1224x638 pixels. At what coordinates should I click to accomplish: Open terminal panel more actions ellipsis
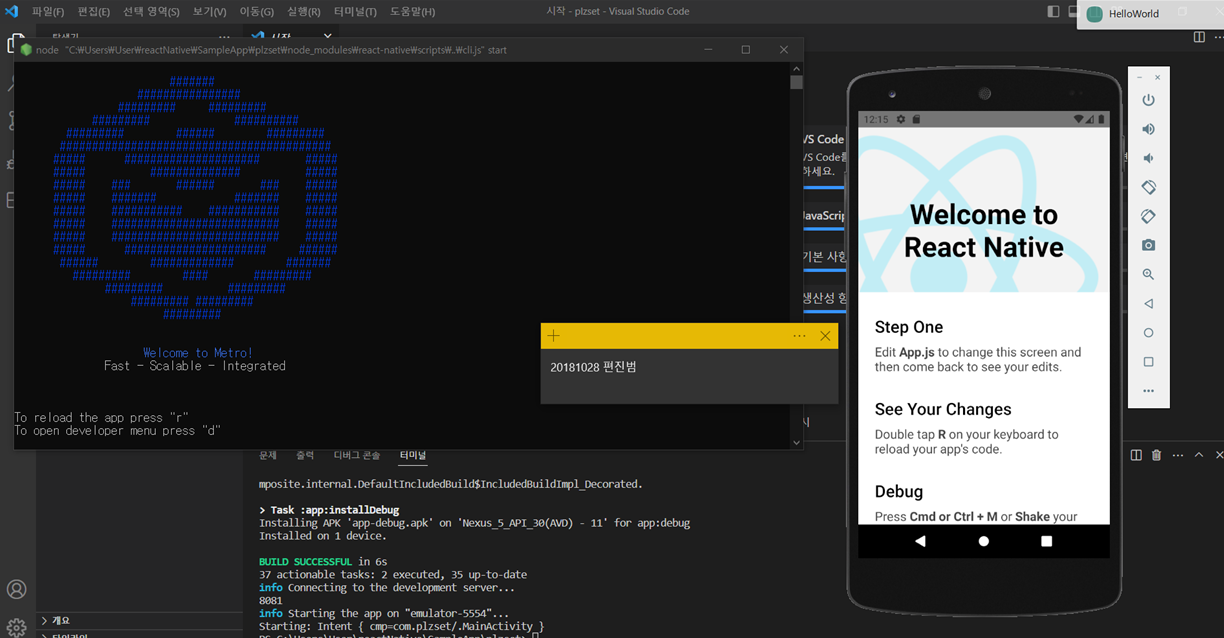(1177, 455)
